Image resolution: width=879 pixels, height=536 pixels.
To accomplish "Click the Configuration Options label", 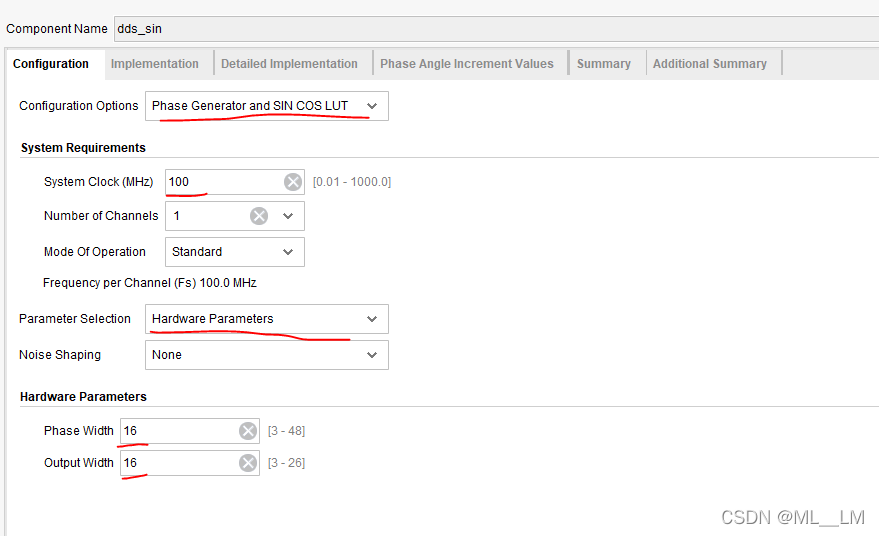I will pos(78,105).
